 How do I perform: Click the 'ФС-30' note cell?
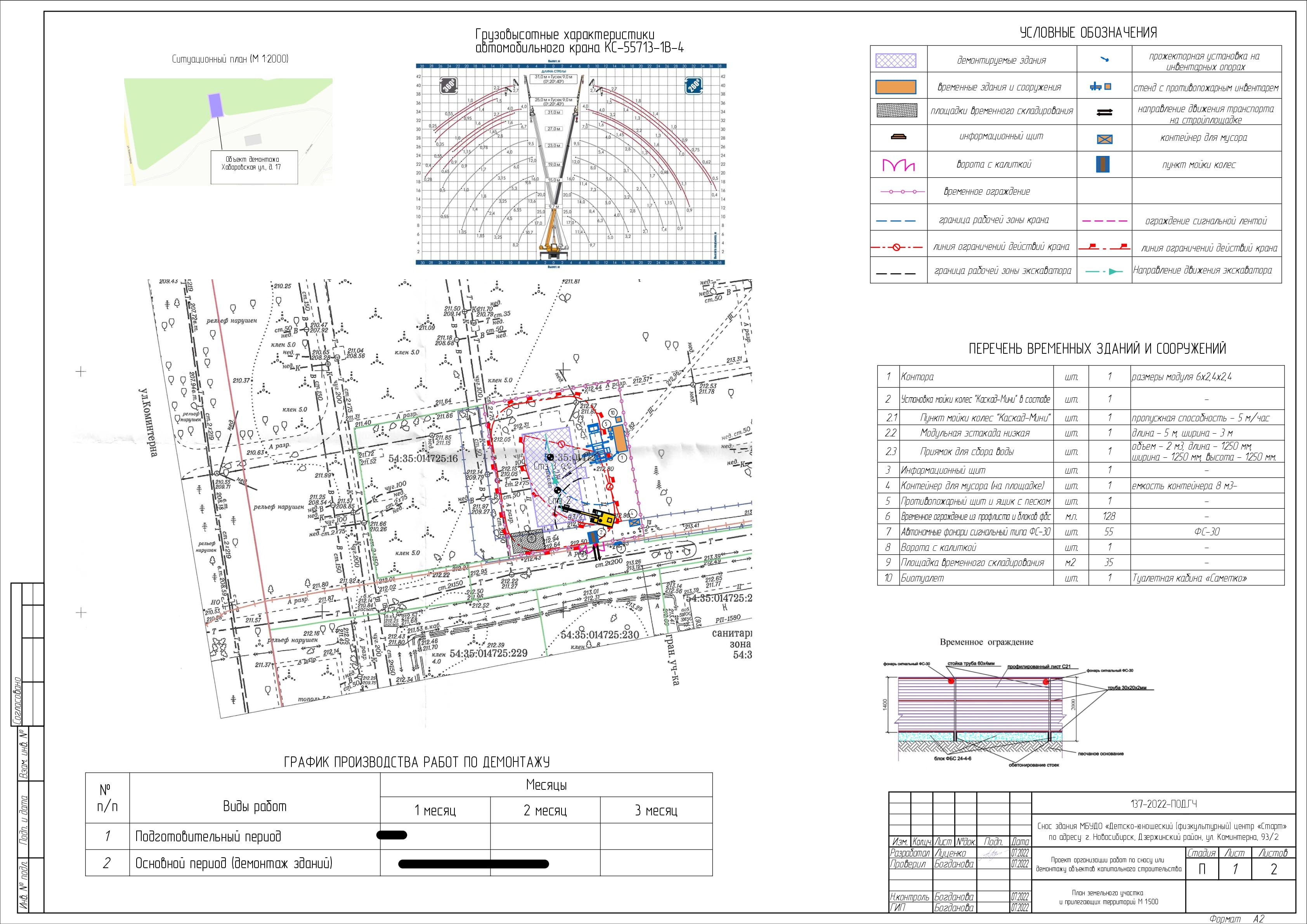1207,531
